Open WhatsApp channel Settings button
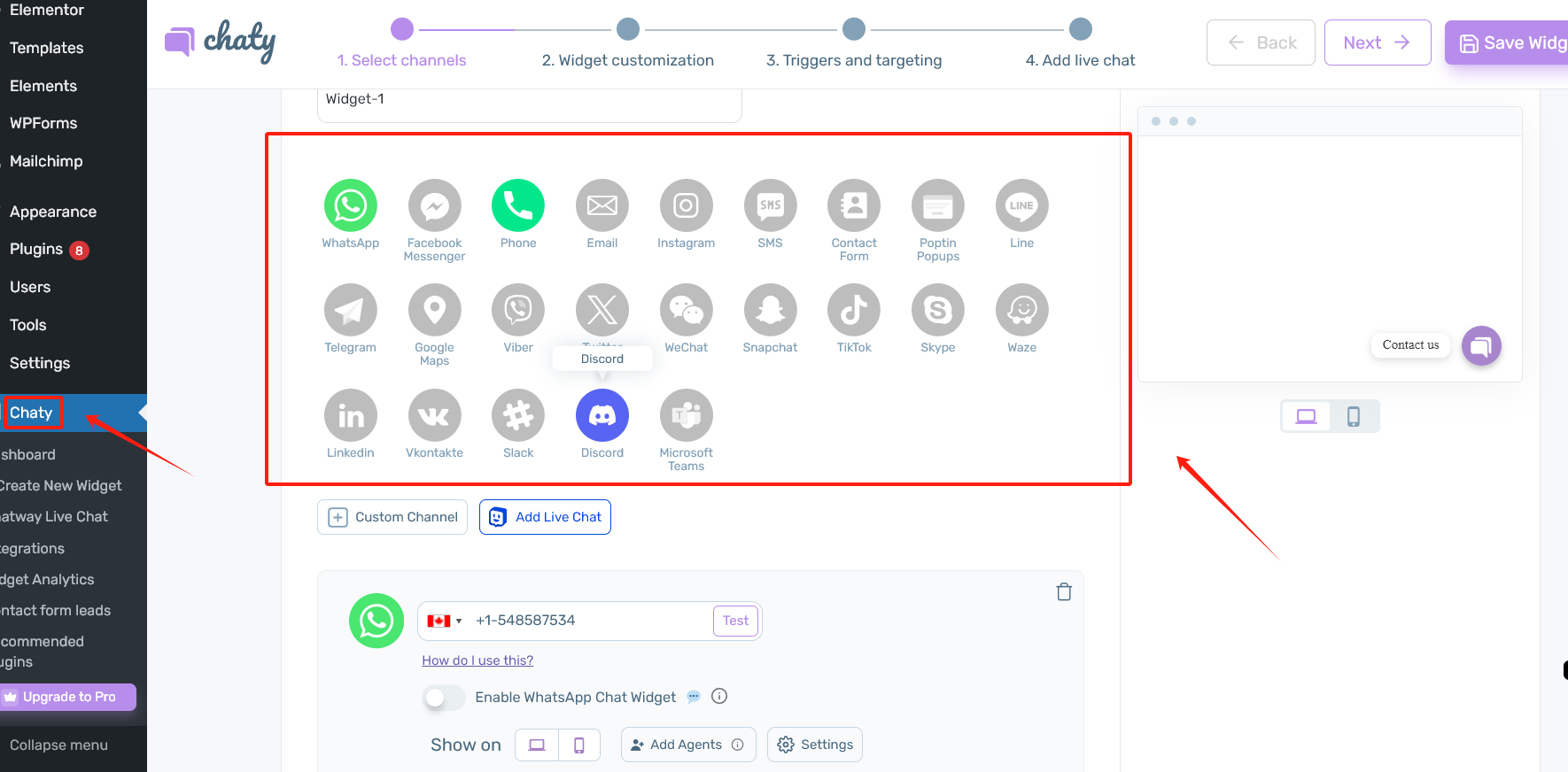Viewport: 1568px width, 772px height. click(x=815, y=745)
